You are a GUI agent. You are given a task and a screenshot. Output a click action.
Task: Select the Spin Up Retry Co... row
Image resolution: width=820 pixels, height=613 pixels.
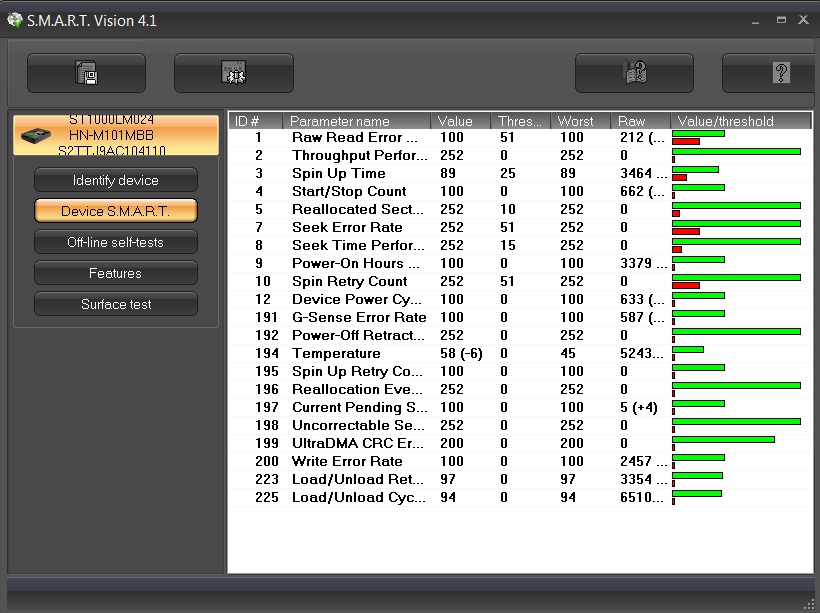[x=520, y=371]
